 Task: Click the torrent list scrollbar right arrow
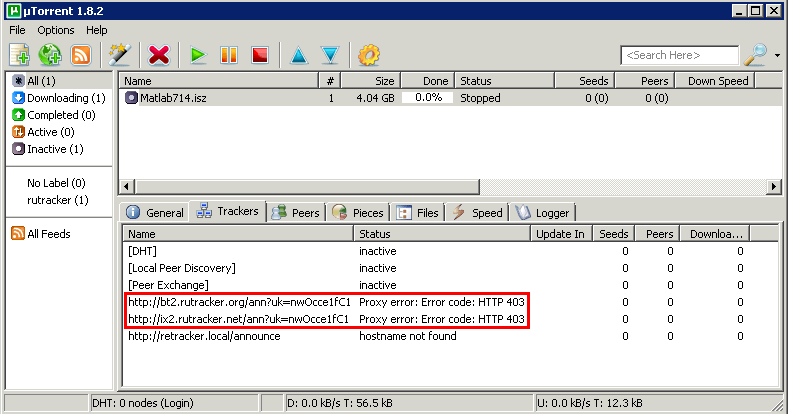774,187
